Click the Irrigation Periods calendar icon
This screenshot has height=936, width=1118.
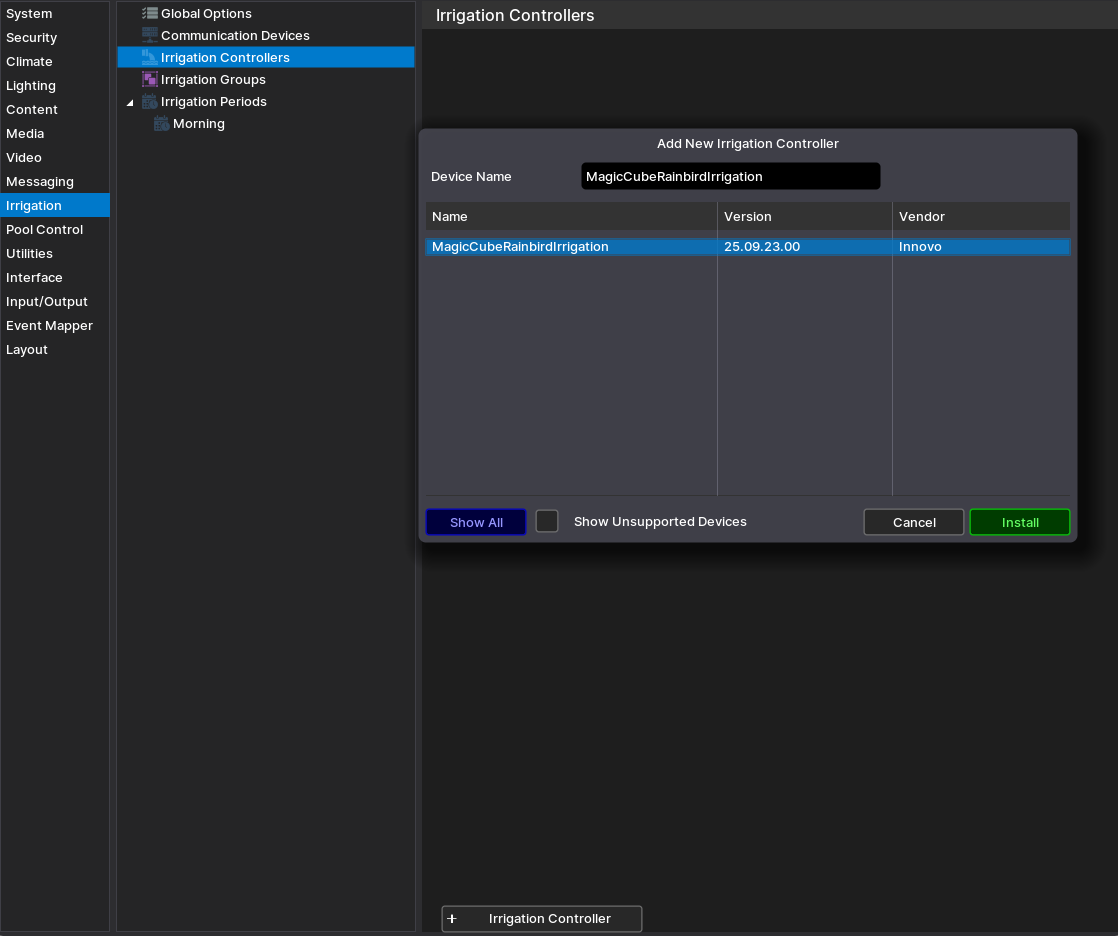(x=150, y=102)
